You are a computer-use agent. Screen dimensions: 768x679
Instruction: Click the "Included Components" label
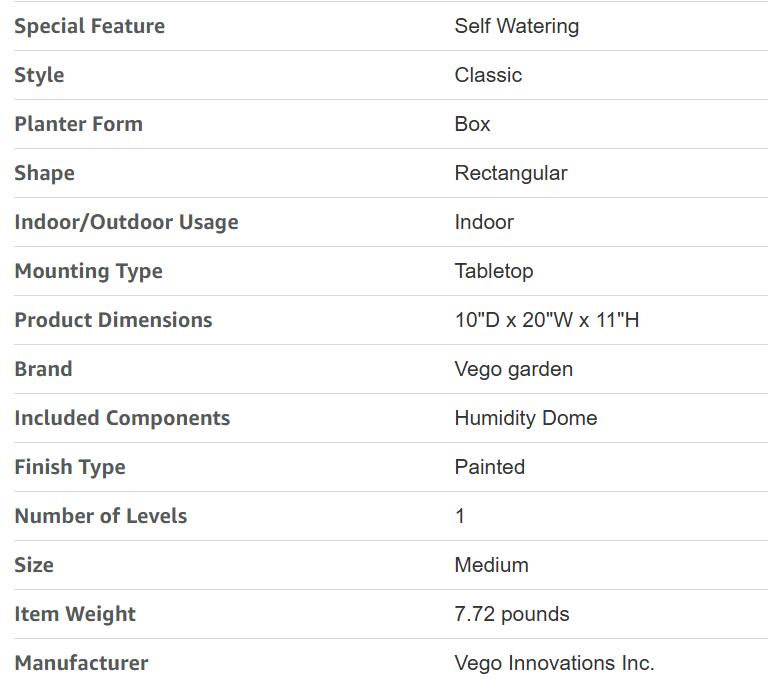point(122,418)
